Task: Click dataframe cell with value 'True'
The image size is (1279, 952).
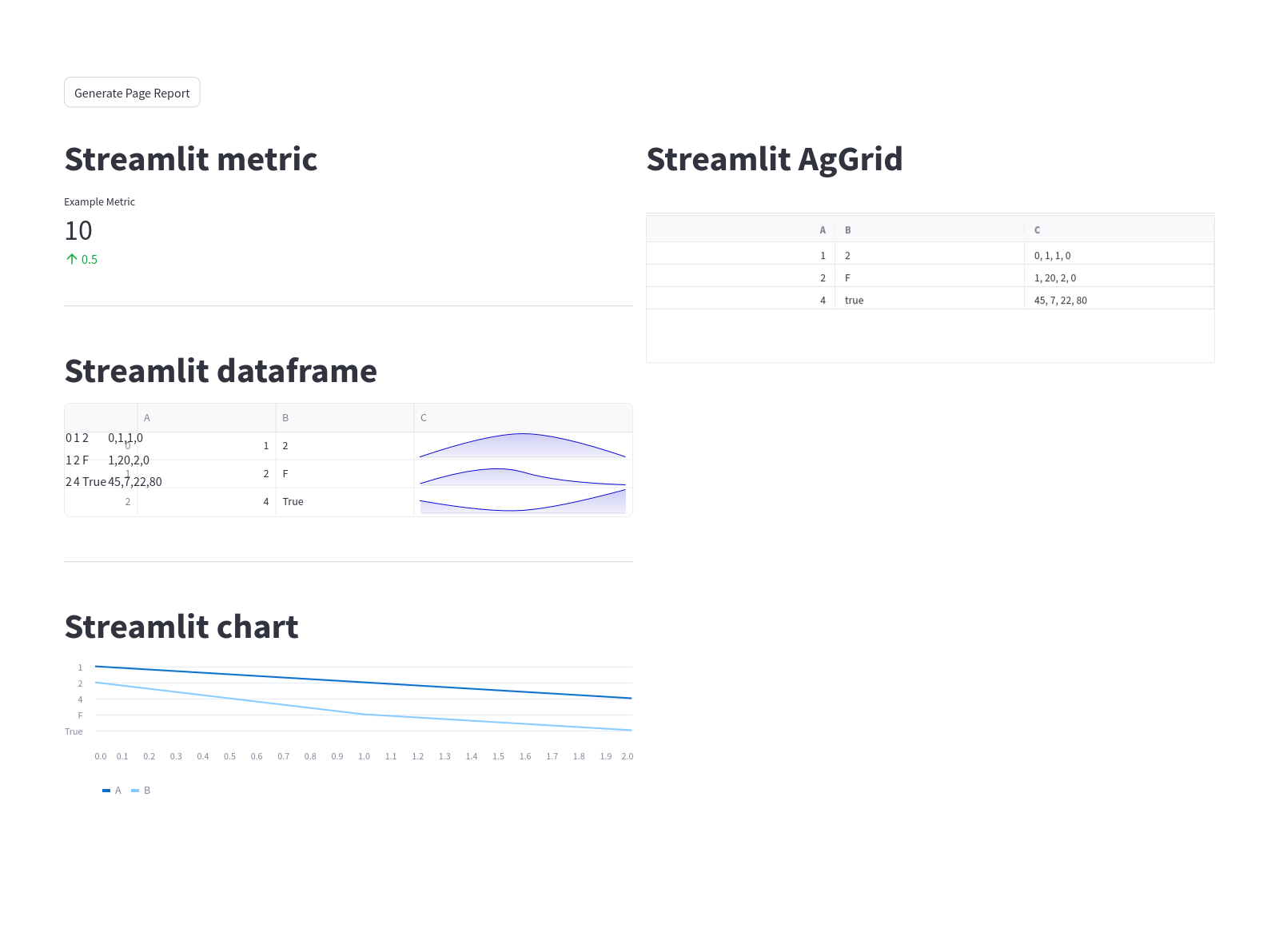Action: coord(345,502)
